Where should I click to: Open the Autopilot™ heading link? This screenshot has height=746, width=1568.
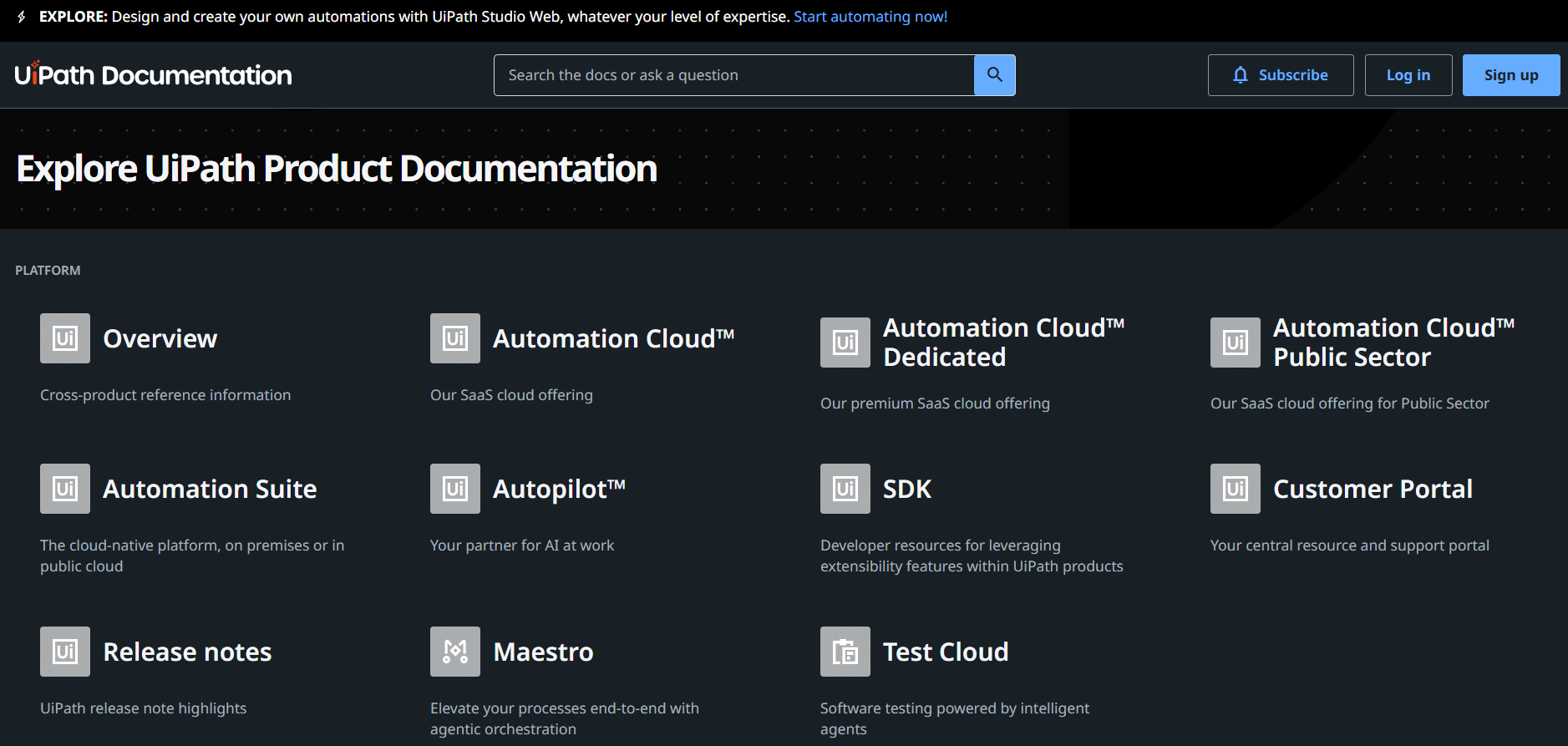pos(560,489)
